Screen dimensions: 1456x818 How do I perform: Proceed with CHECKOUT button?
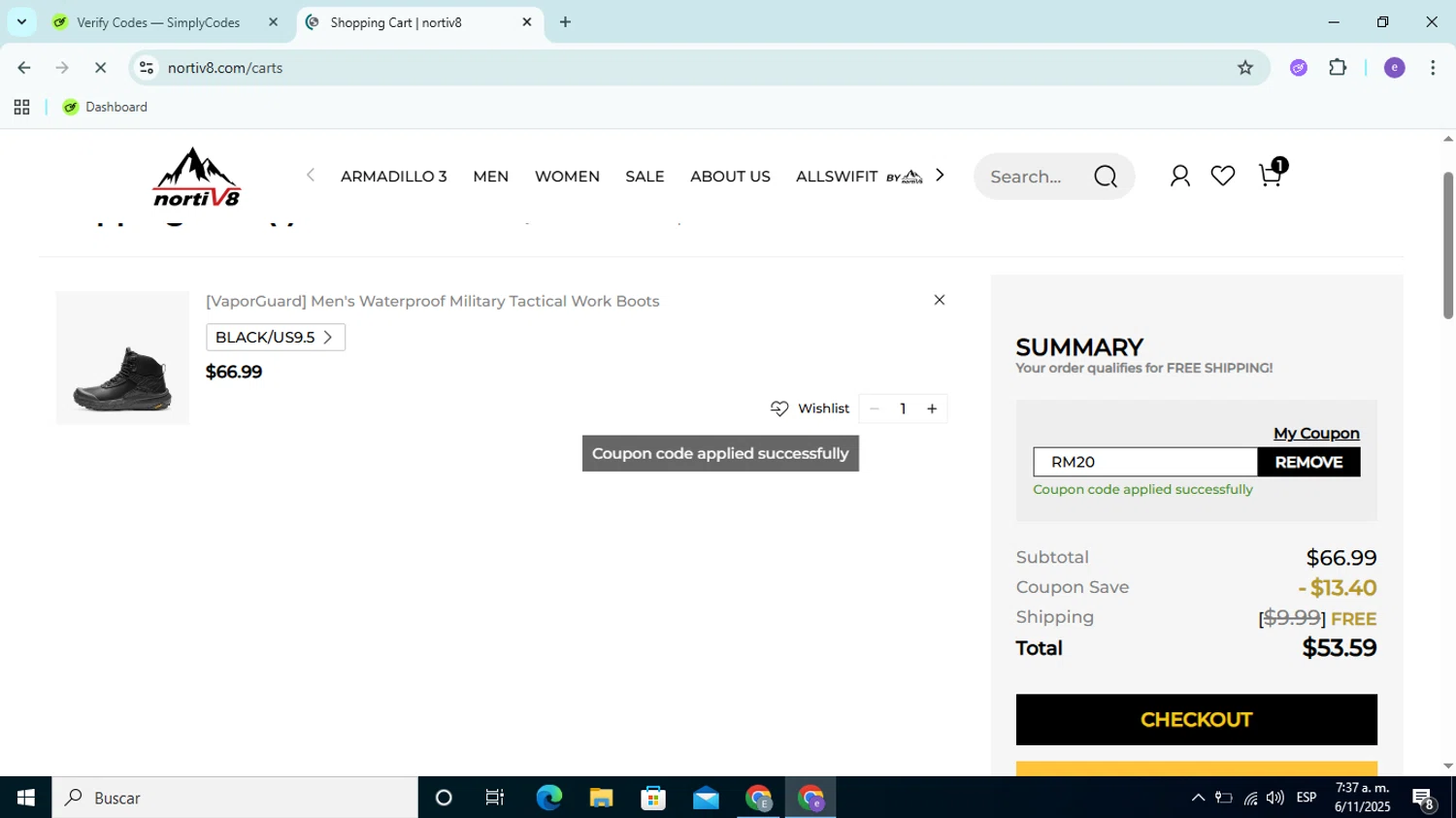(1196, 719)
